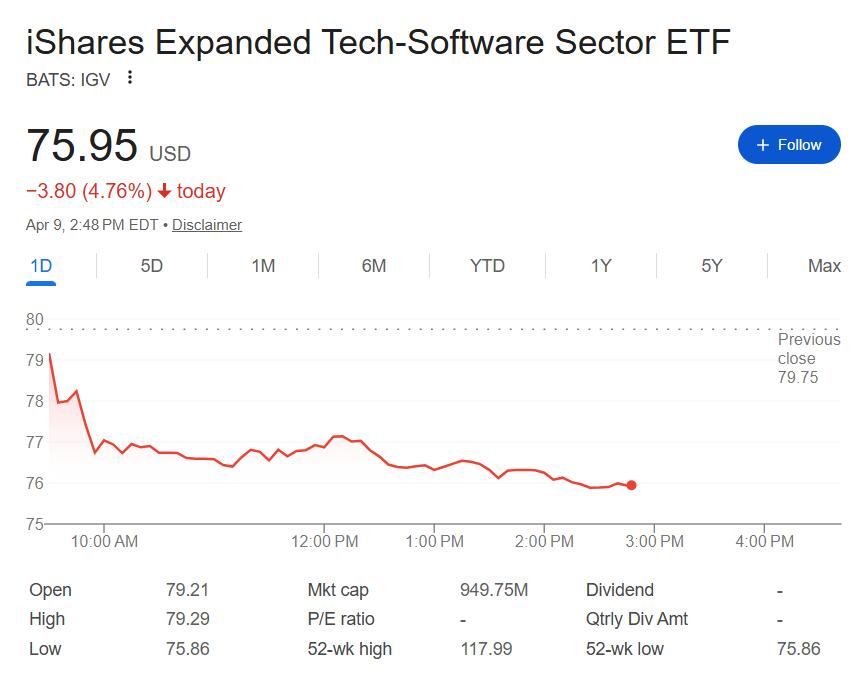The width and height of the screenshot is (859, 674).
Task: Click the Mkt cap value 949.75M
Action: coord(493,590)
